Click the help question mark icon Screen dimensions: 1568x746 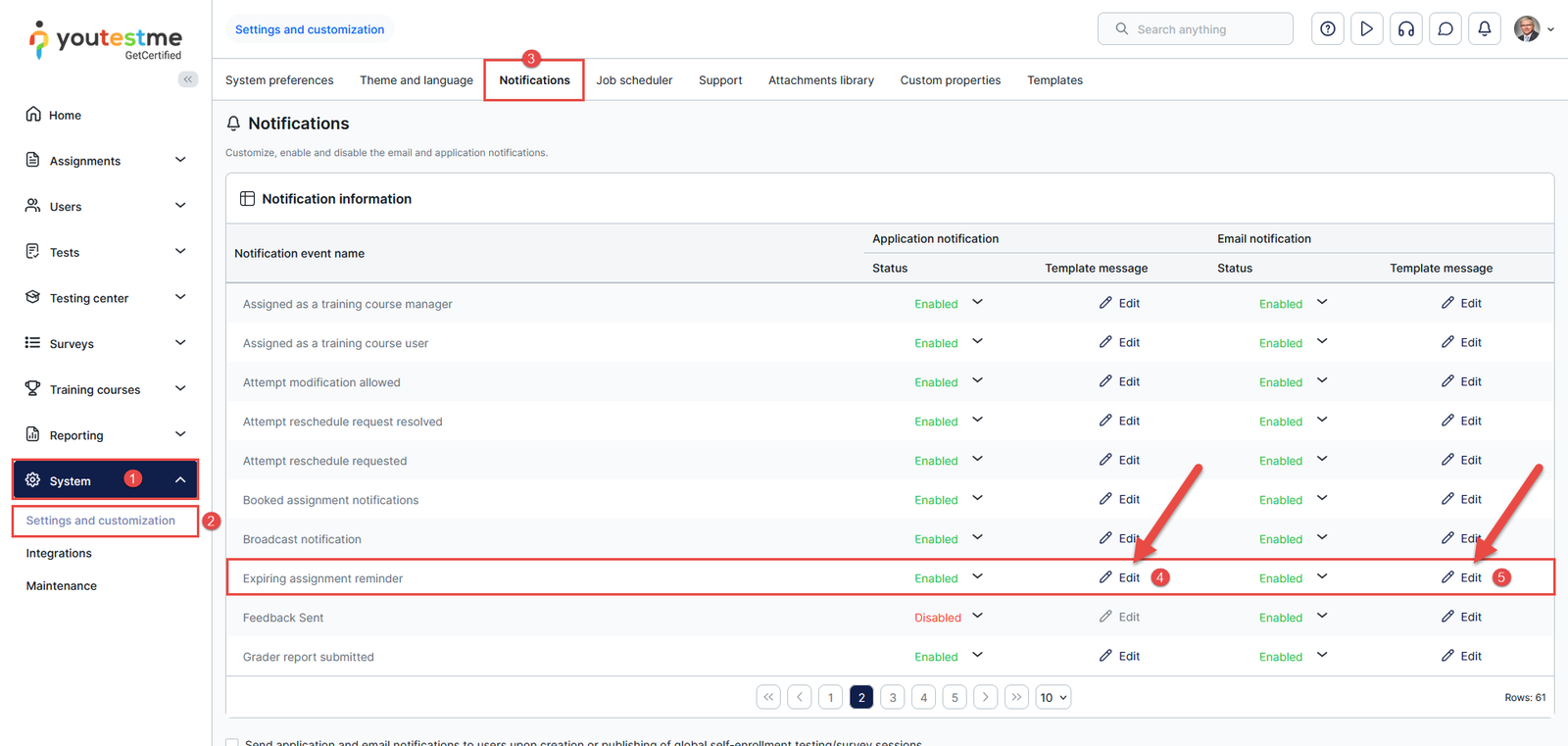click(1327, 29)
